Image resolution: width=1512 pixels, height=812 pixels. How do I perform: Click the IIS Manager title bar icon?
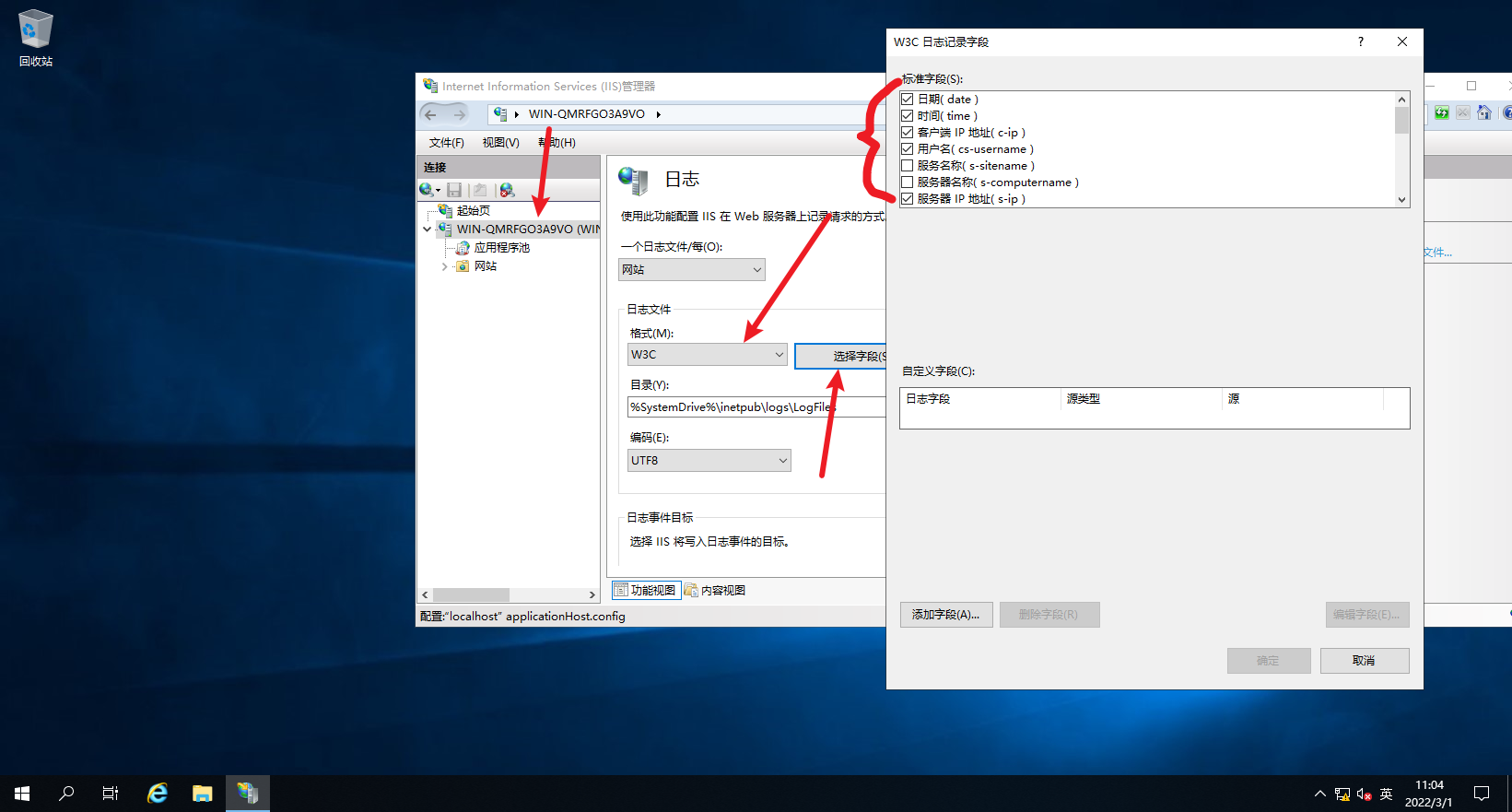click(430, 86)
